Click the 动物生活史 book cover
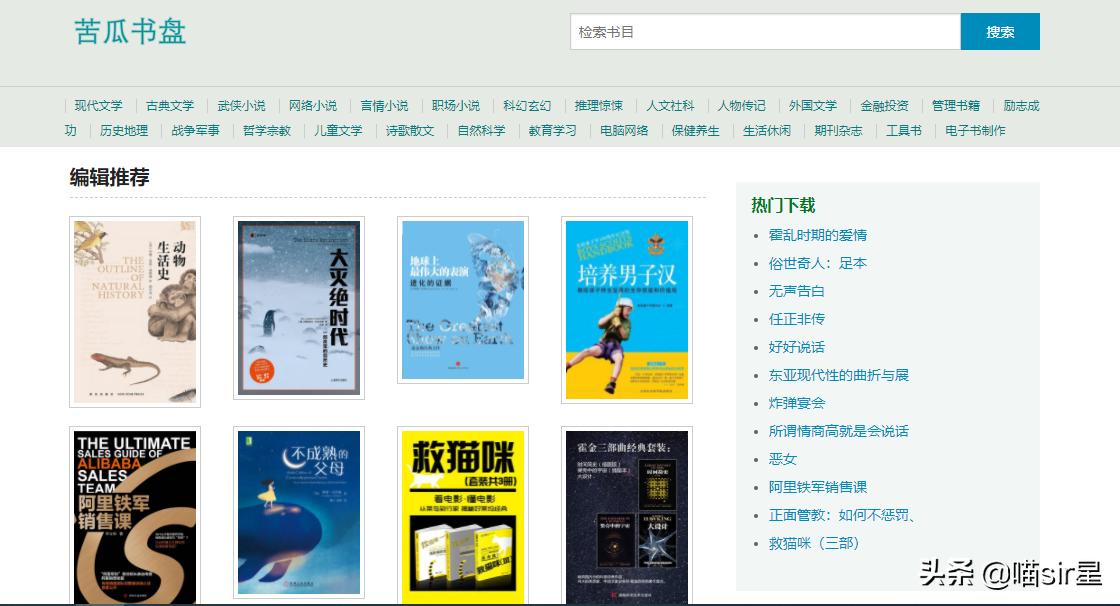This screenshot has height=606, width=1120. (x=134, y=310)
